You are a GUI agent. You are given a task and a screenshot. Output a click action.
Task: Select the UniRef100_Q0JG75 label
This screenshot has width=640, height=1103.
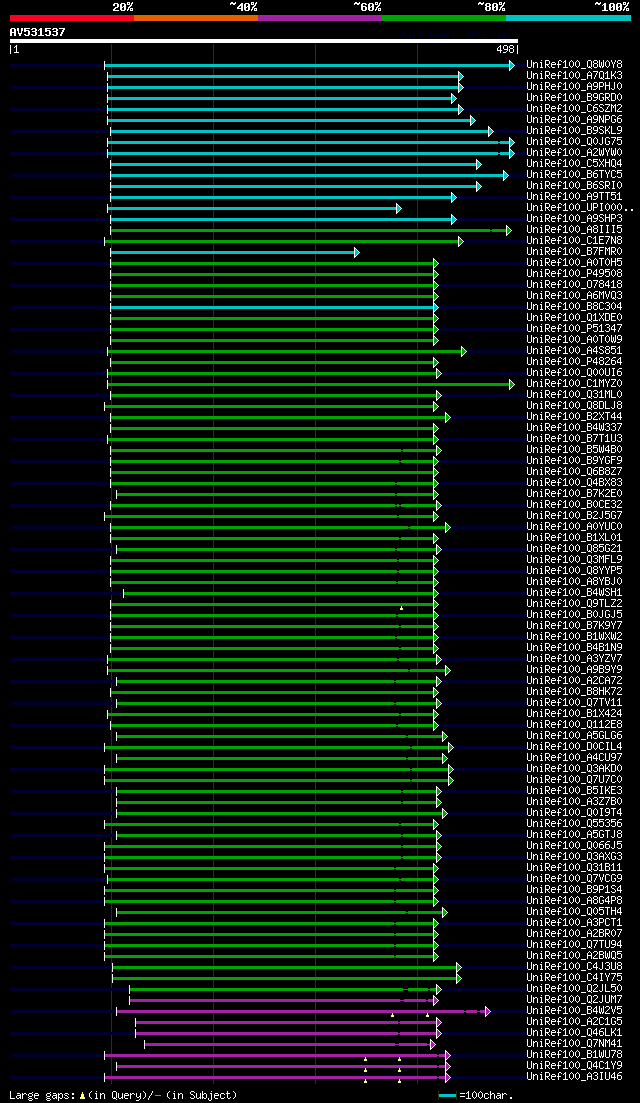[574, 142]
